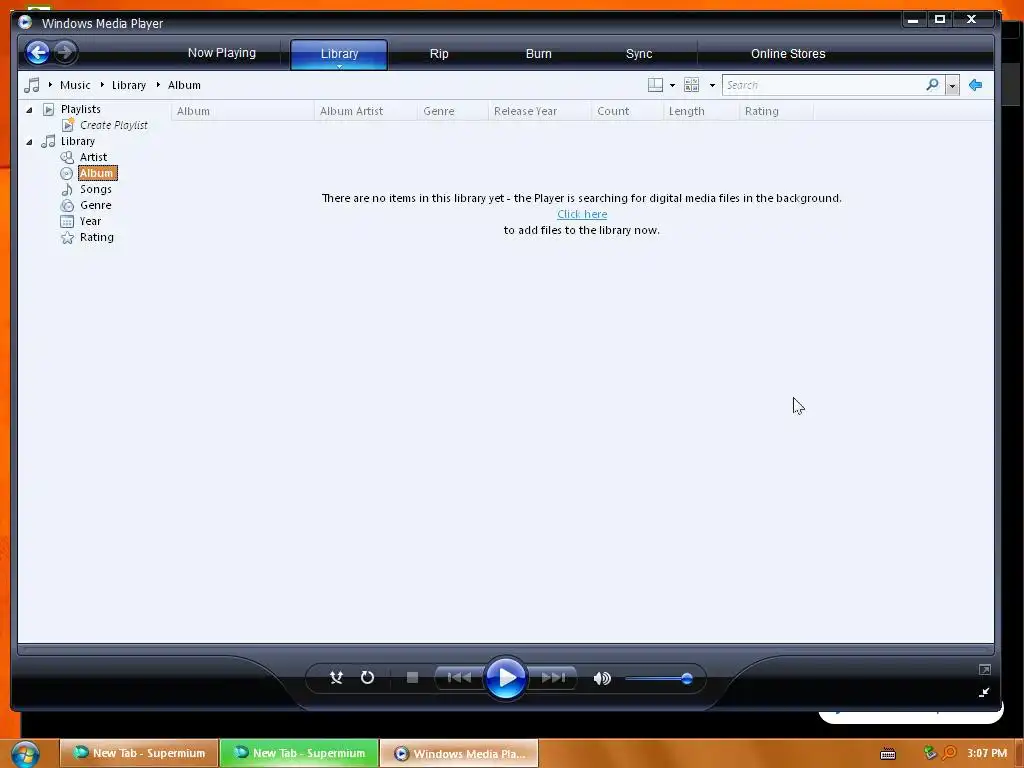This screenshot has width=1024, height=768.
Task: Sort by the Length column header
Action: 701,111
